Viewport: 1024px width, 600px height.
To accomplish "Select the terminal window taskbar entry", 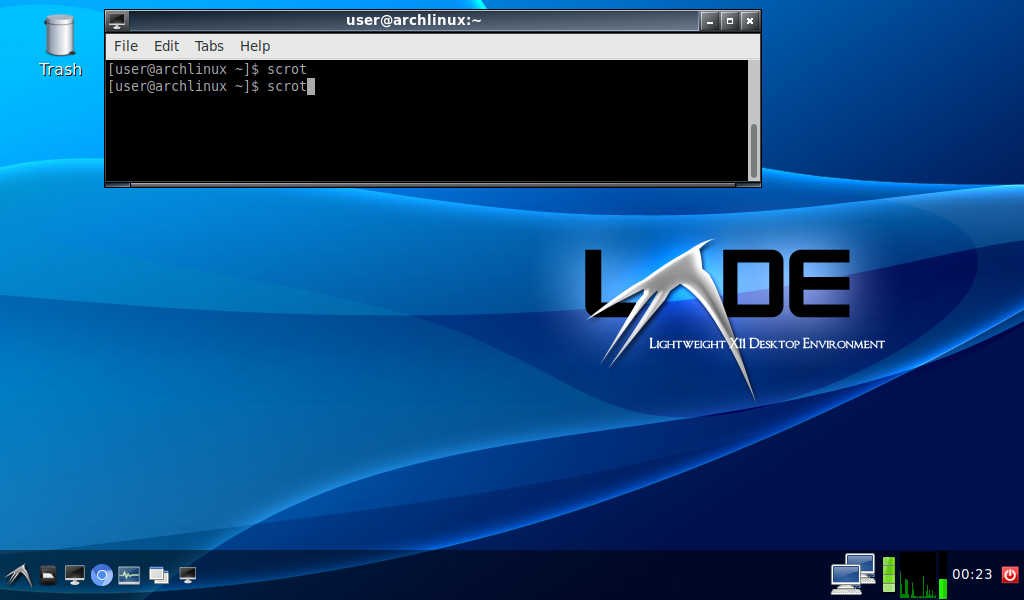I will click(x=187, y=575).
